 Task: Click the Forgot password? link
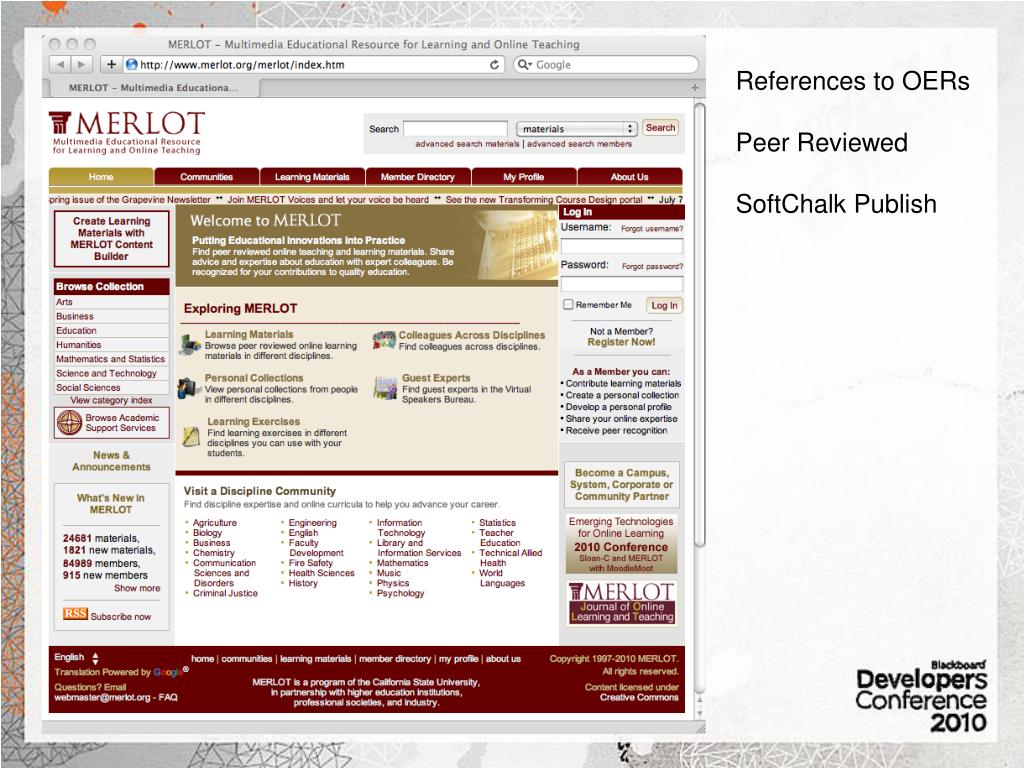[652, 266]
